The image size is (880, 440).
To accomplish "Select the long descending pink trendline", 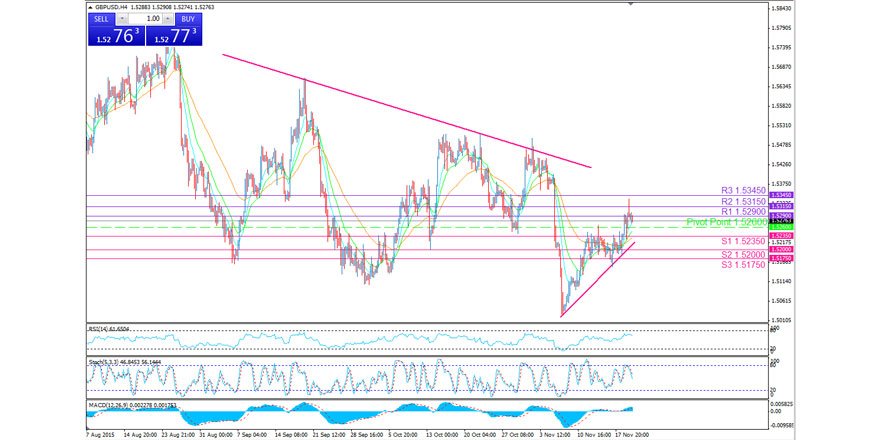I will [407, 111].
